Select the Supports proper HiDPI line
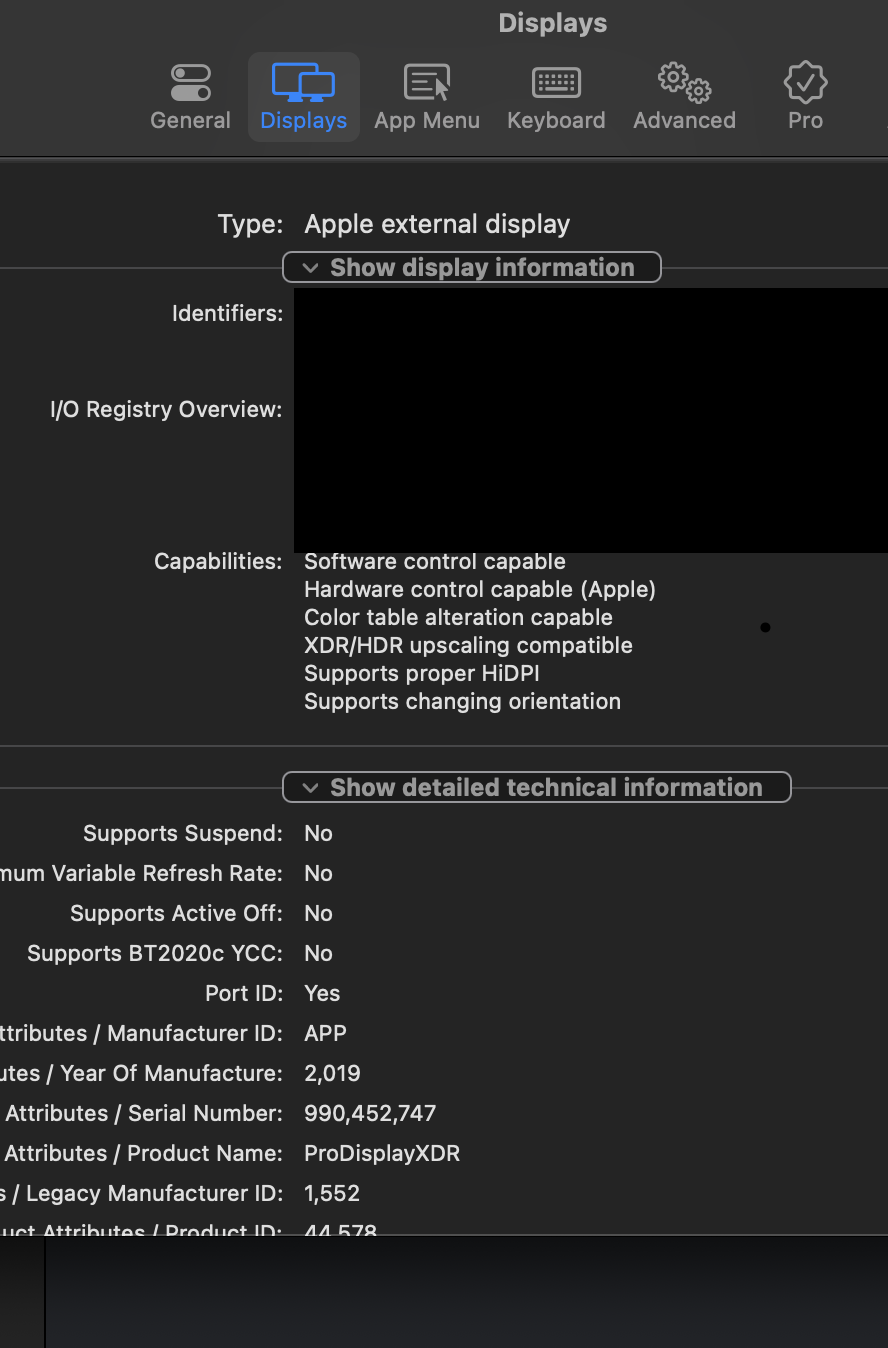The image size is (888, 1348). pos(422,674)
